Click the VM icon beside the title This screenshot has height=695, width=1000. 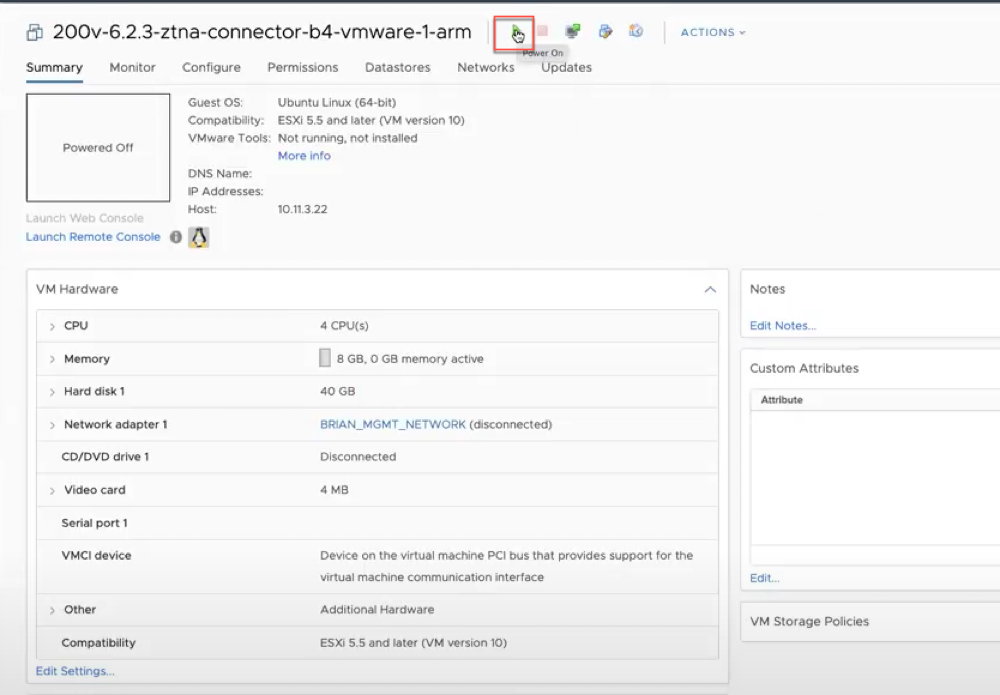click(x=35, y=33)
